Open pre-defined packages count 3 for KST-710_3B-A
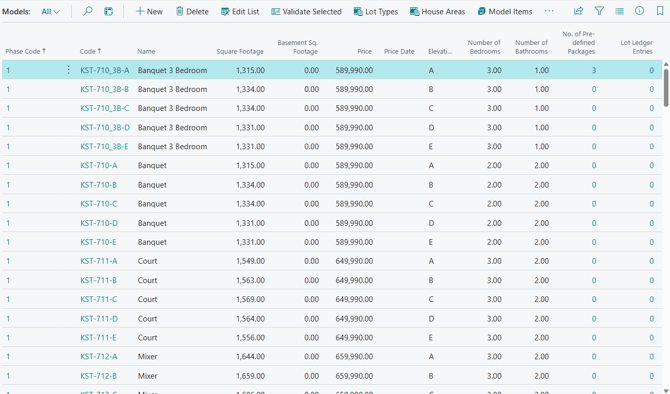Viewport: 670px width, 394px height. tap(594, 71)
